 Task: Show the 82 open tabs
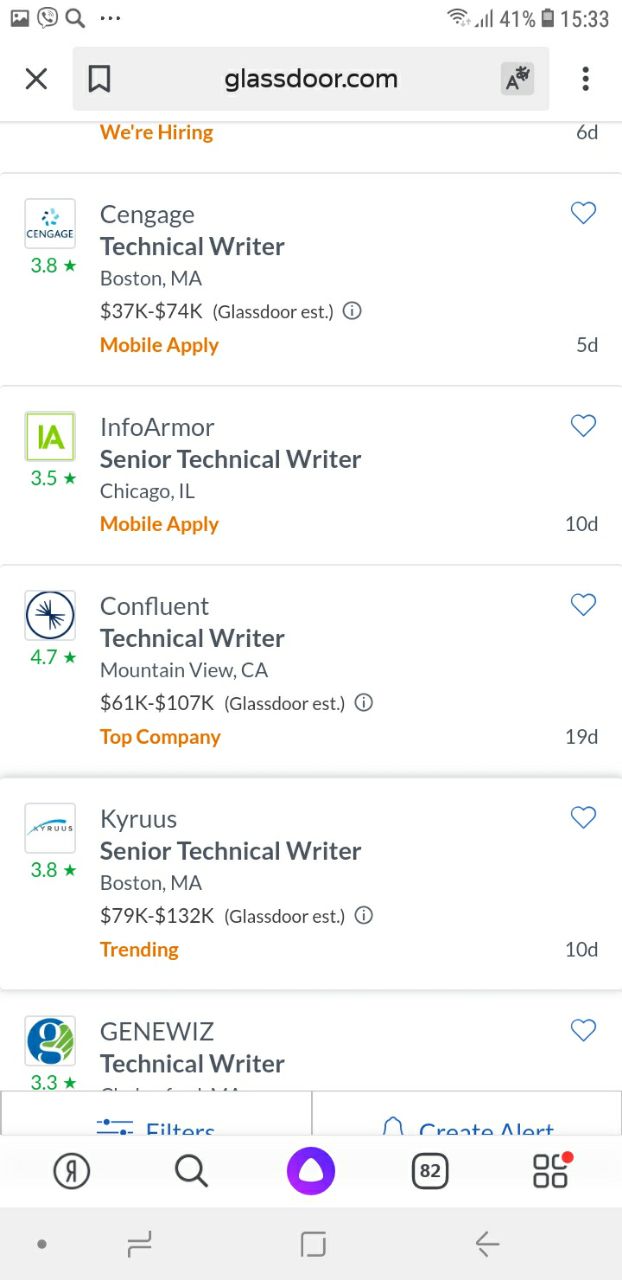point(430,1171)
